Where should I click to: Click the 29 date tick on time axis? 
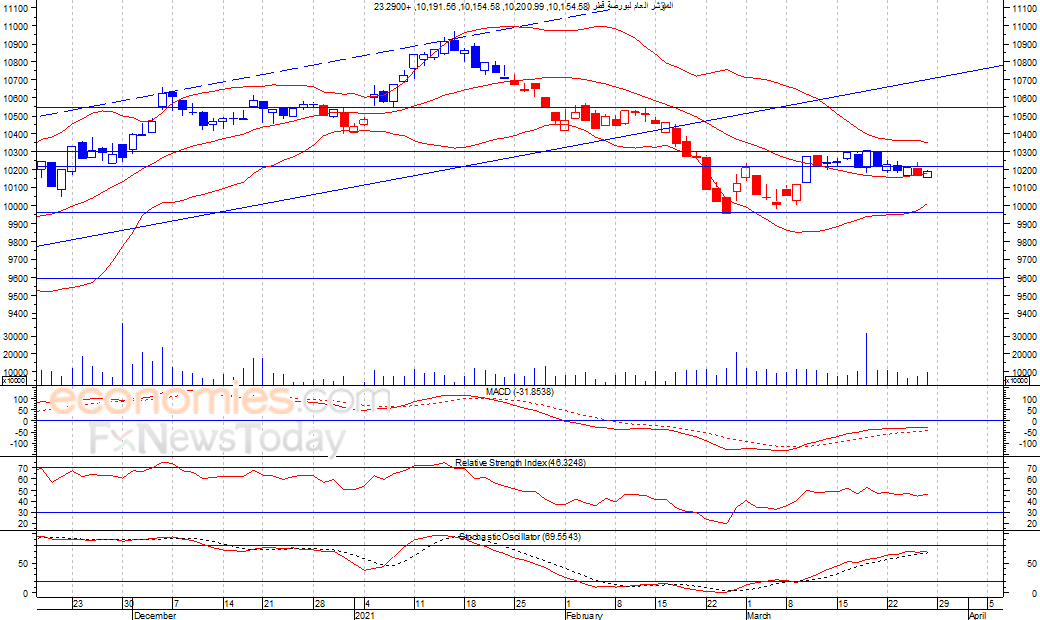943,603
